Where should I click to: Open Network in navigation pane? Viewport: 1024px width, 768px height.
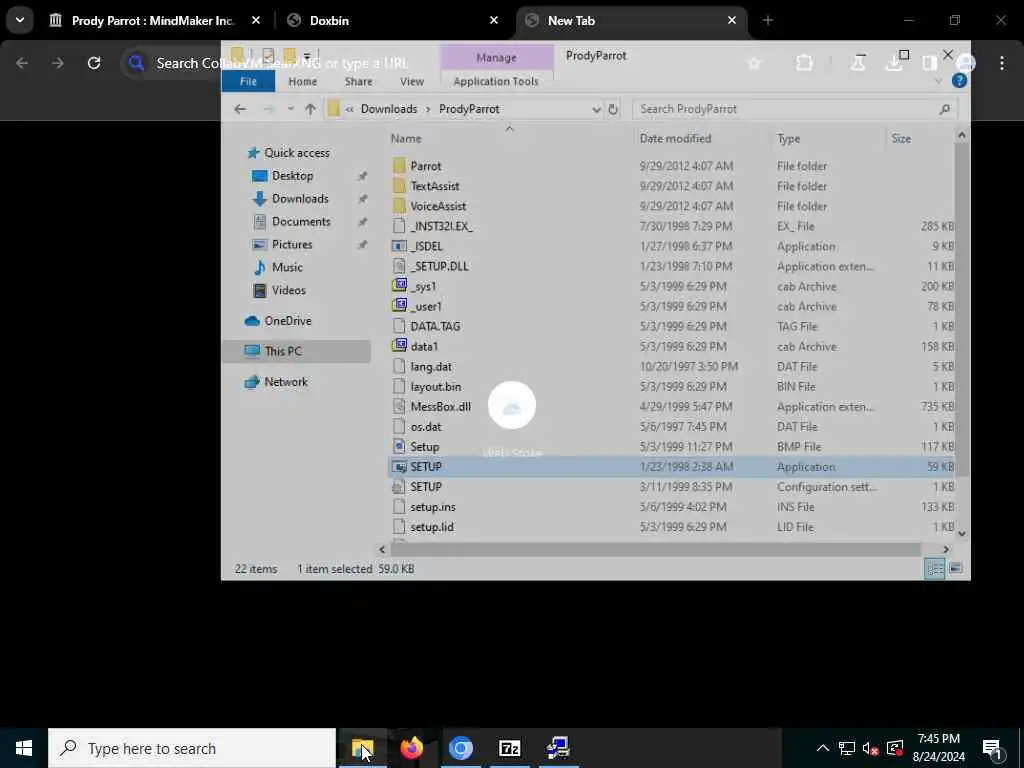[x=285, y=382]
